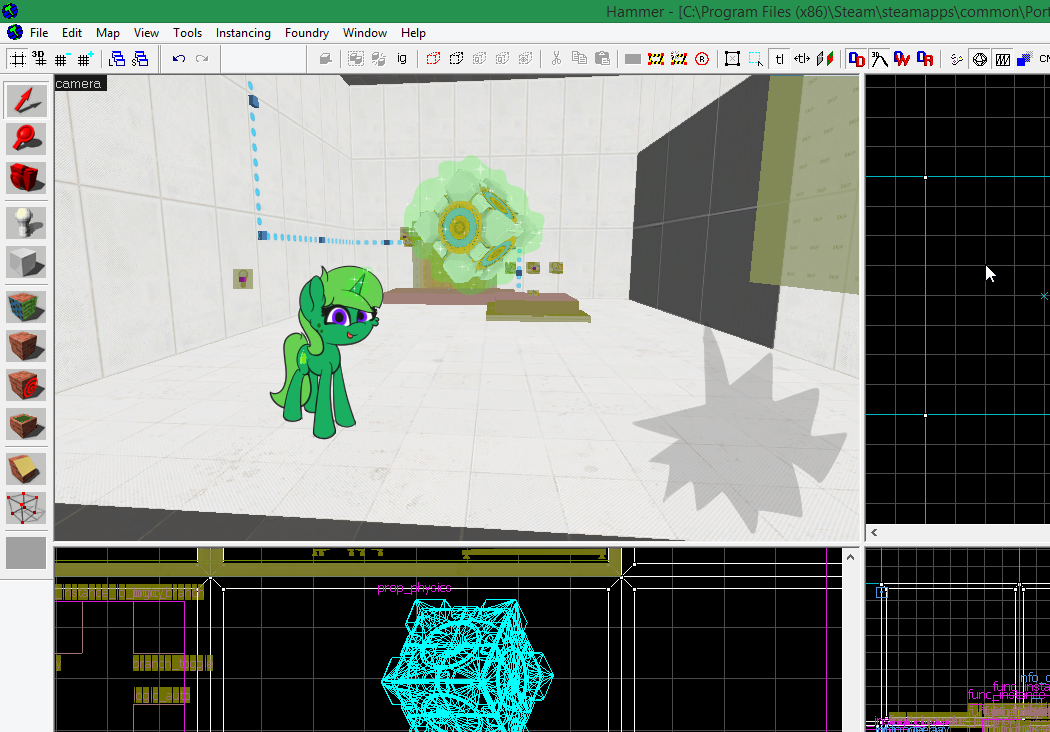Open the Window menu
The width and height of the screenshot is (1050, 732).
[364, 33]
